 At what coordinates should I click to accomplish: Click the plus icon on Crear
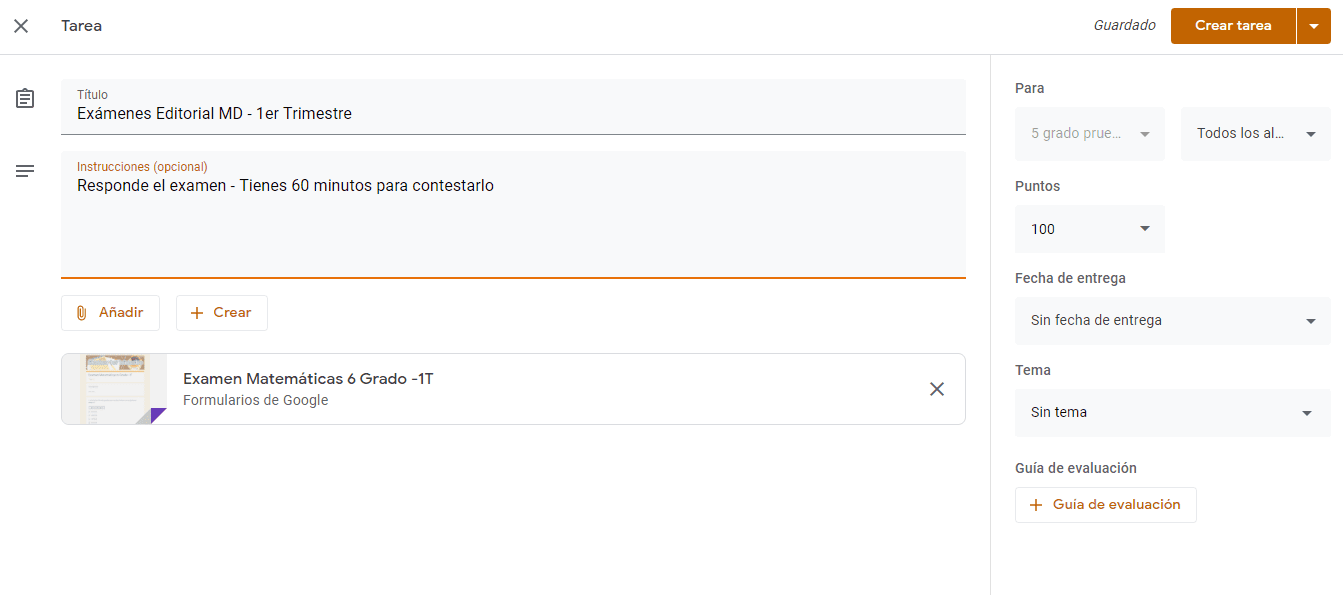[x=197, y=313]
